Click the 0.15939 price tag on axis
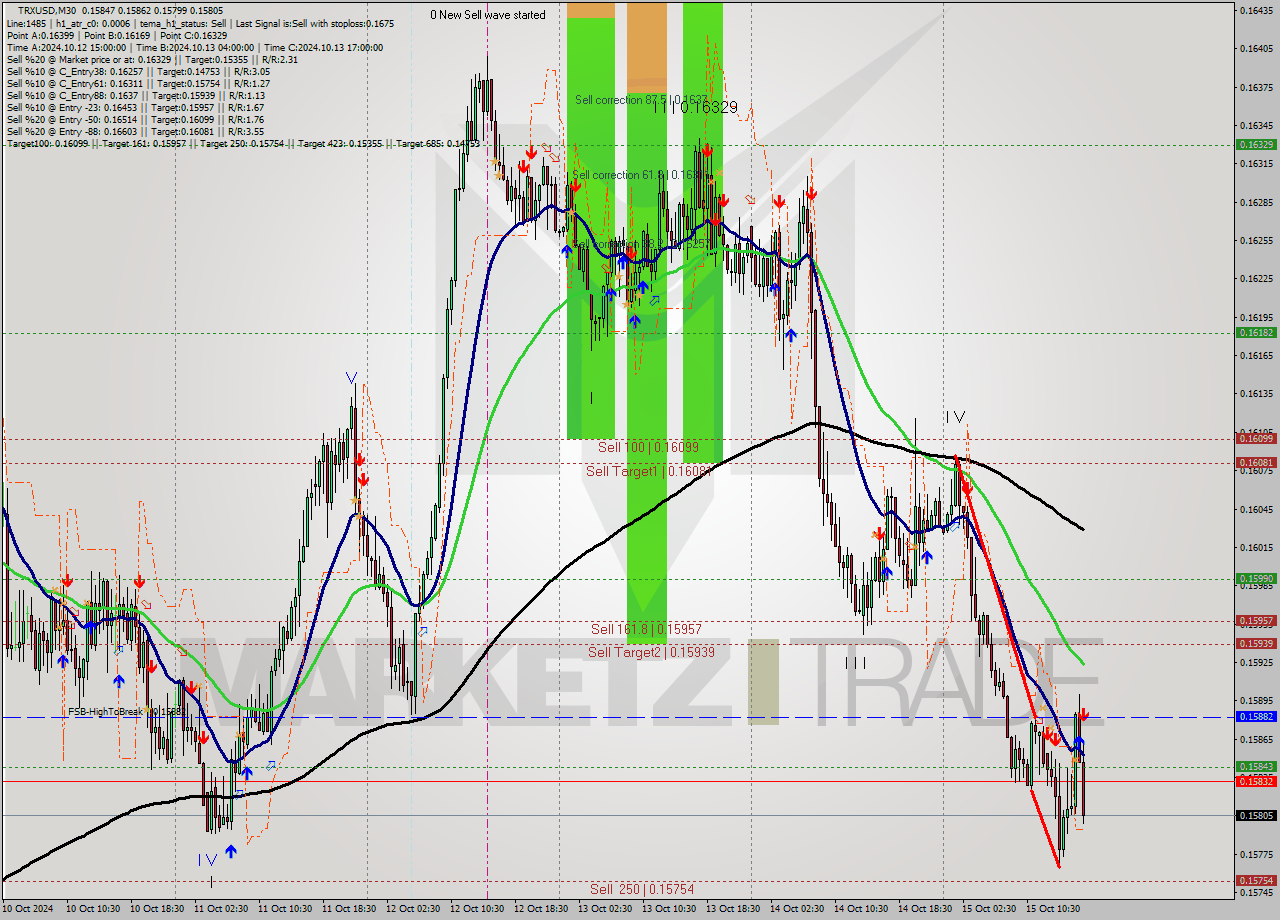Screen dimensions: 1280x920 tap(1256, 643)
